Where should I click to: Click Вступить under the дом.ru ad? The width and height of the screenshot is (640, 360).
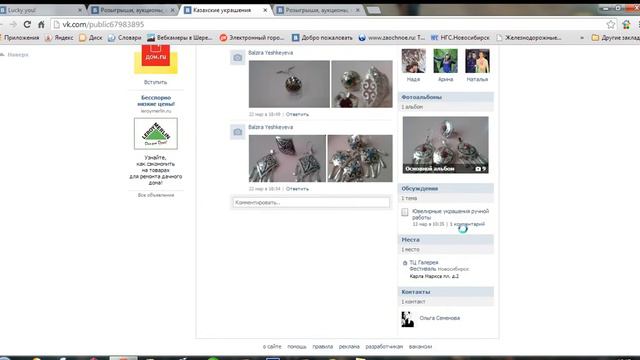tap(156, 82)
